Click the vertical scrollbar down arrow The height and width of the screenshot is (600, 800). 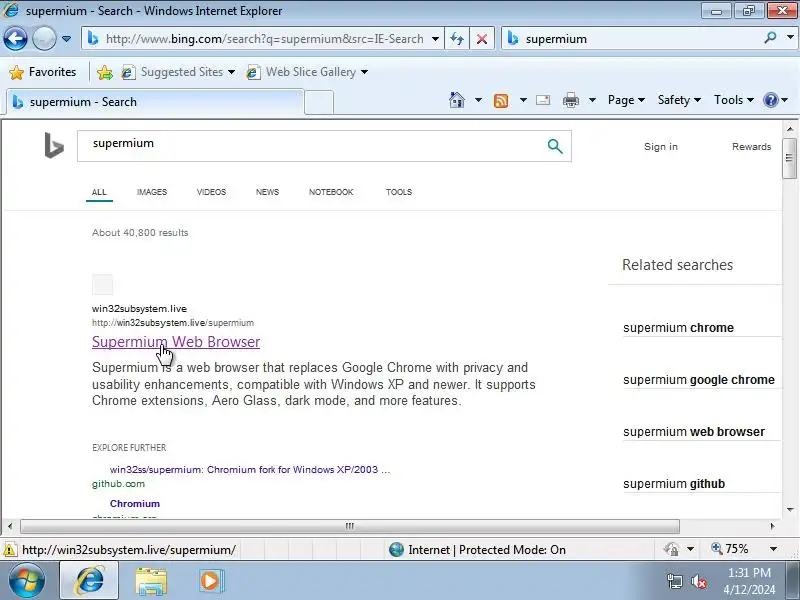(790, 510)
